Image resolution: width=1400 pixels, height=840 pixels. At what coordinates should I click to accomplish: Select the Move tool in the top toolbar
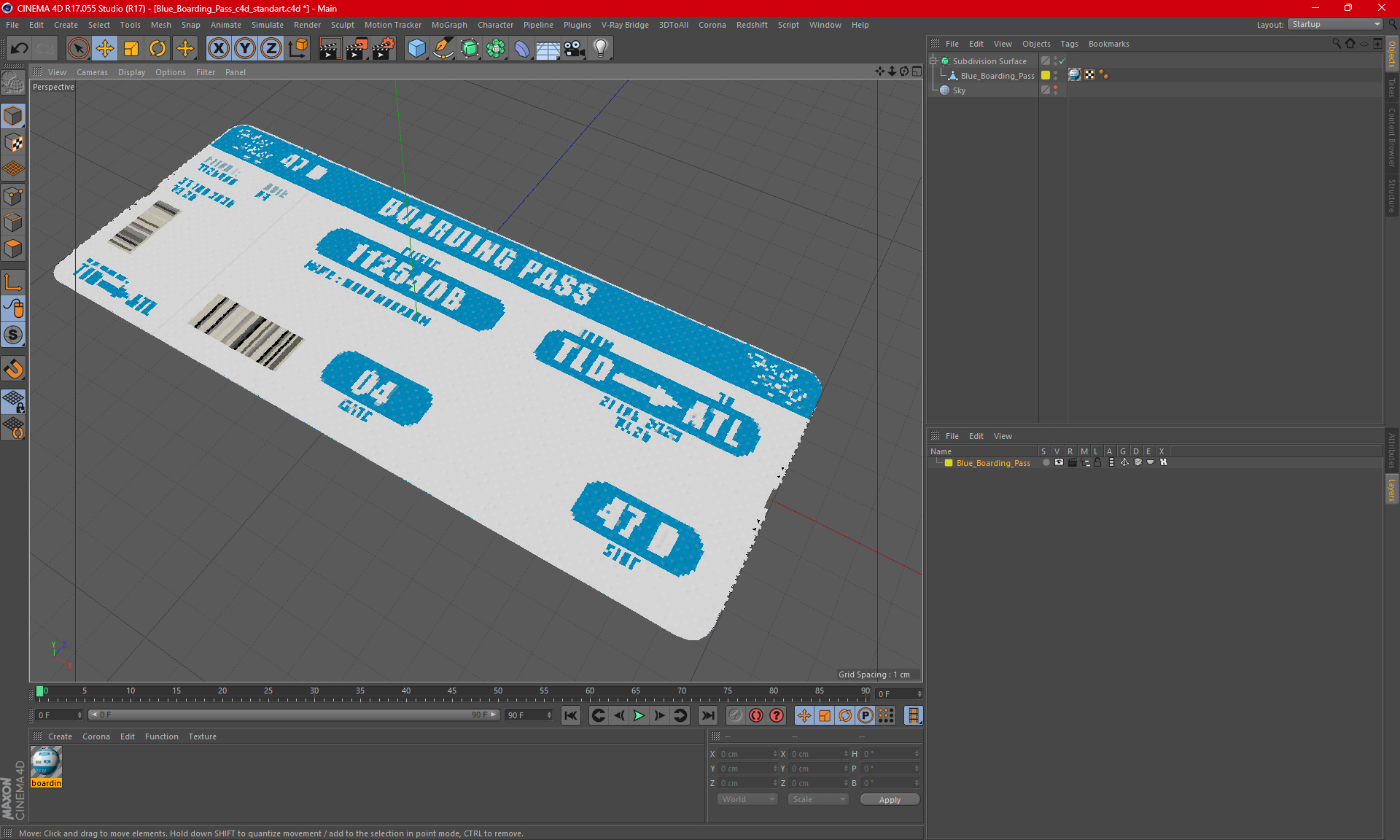105,49
